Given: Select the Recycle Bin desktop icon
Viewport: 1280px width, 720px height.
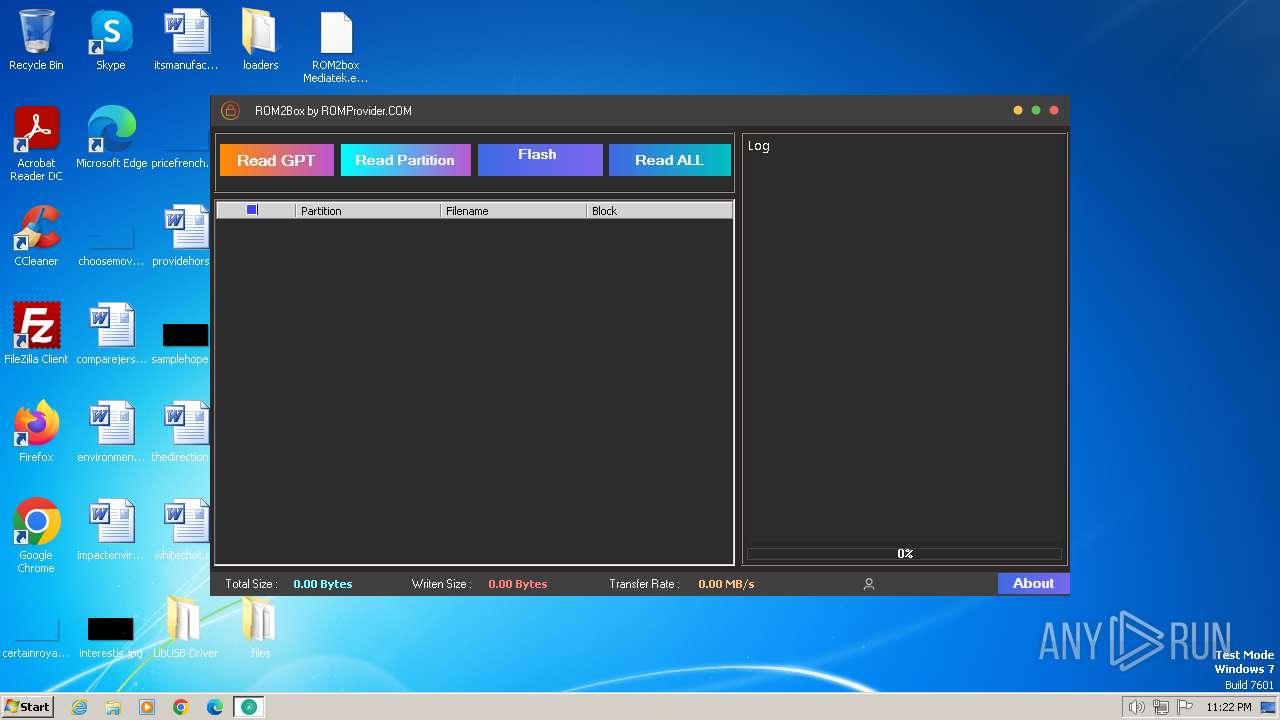Looking at the screenshot, I should [36, 40].
